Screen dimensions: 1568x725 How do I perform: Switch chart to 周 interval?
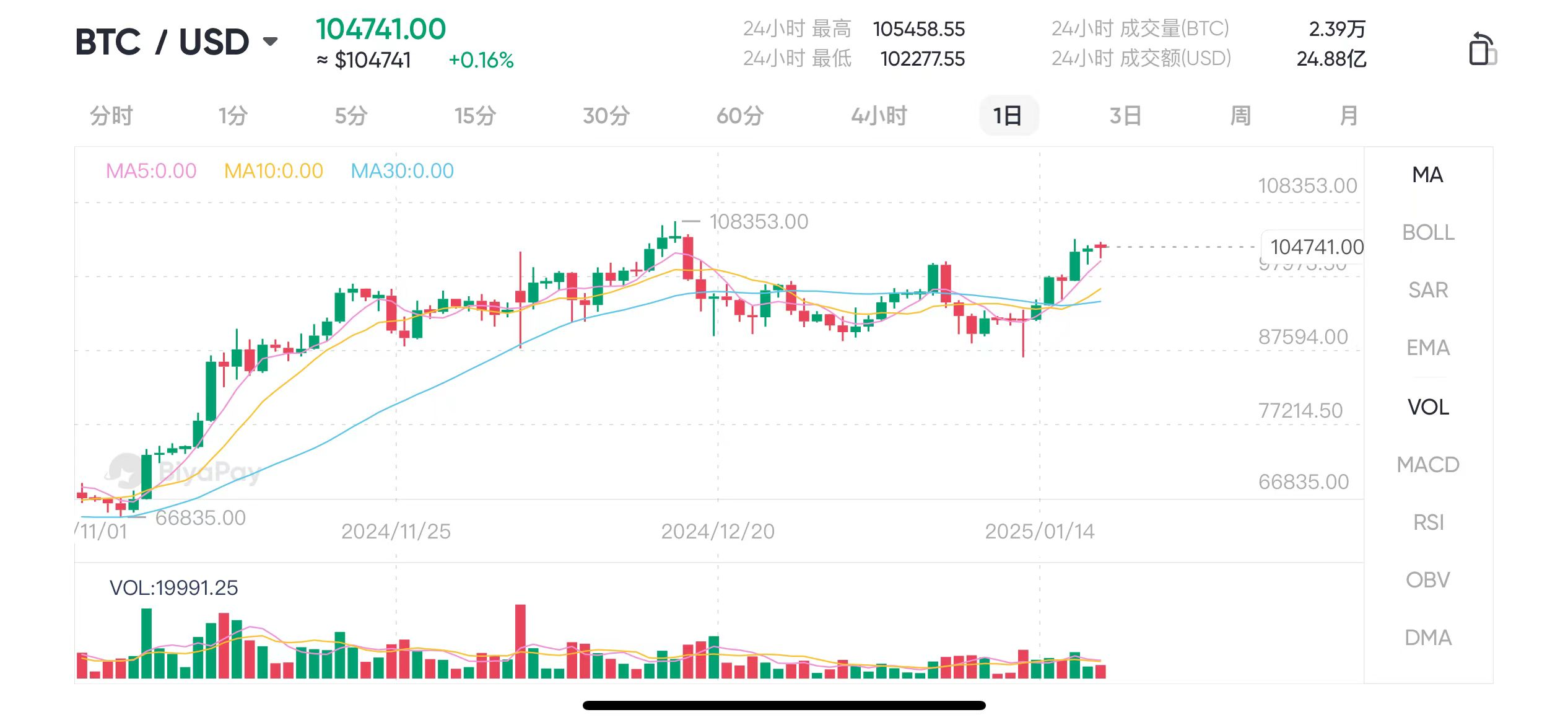[x=1240, y=116]
